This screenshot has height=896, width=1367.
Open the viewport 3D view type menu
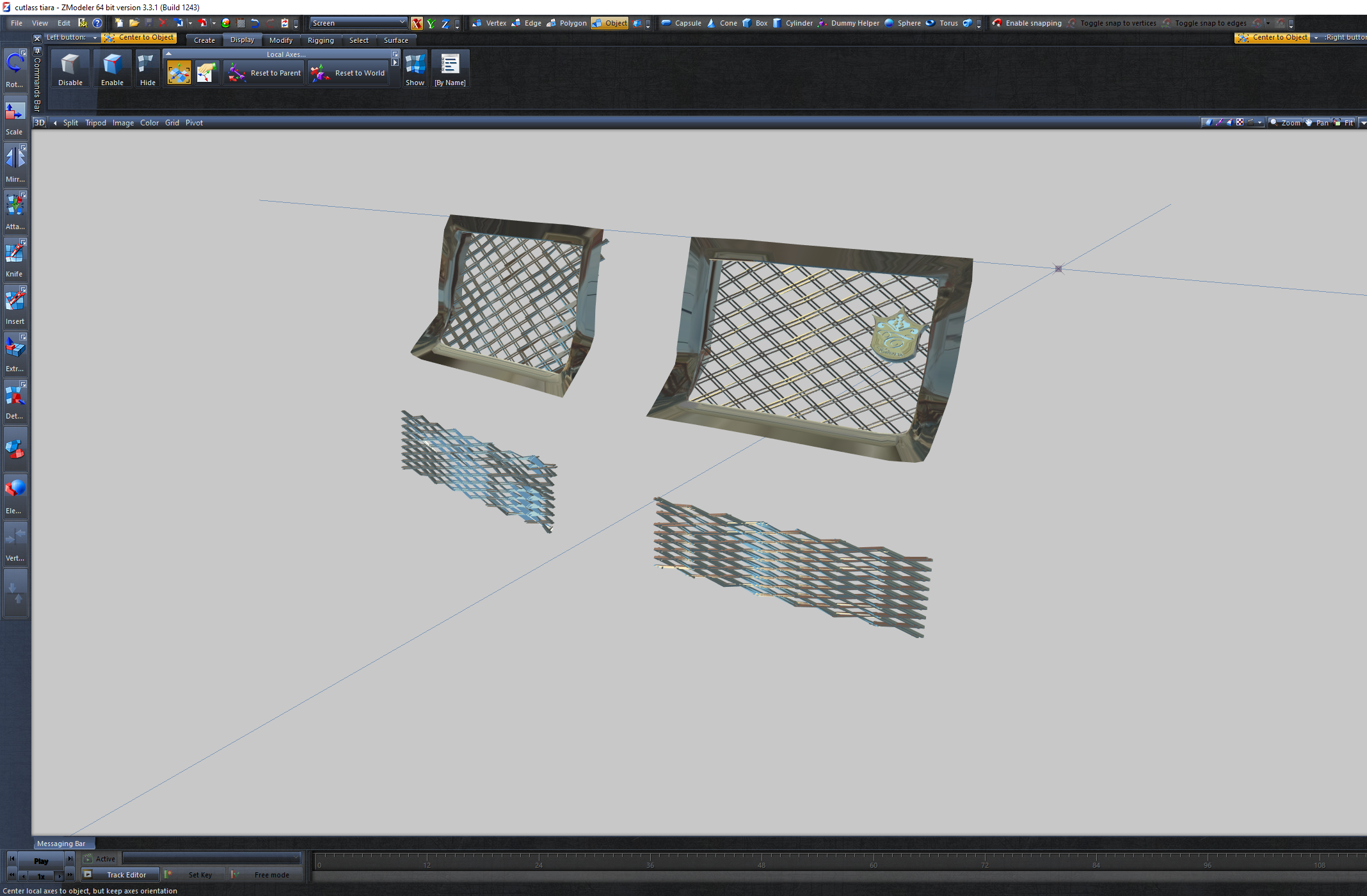tap(40, 123)
